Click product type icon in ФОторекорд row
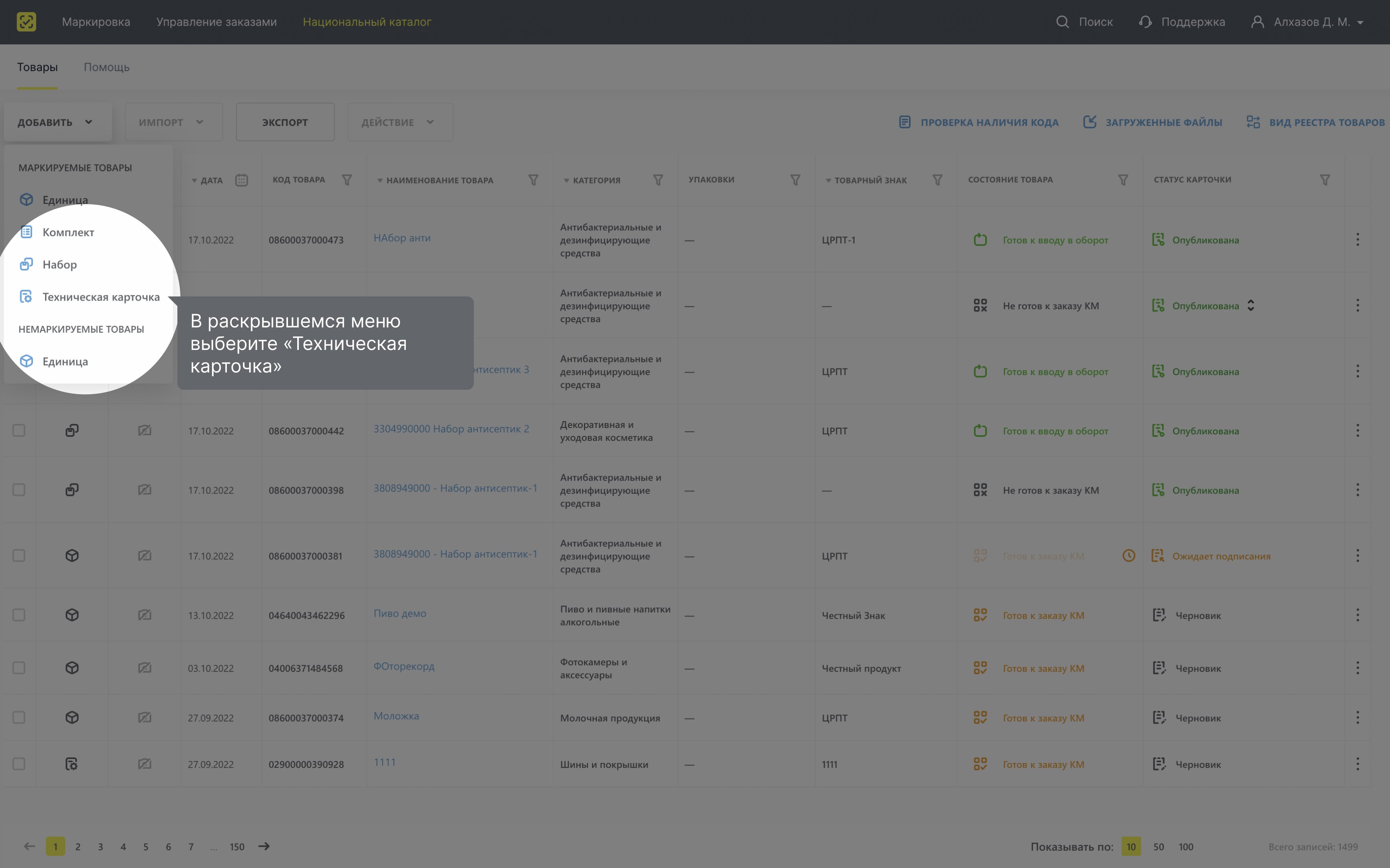This screenshot has width=1390, height=868. point(72,668)
